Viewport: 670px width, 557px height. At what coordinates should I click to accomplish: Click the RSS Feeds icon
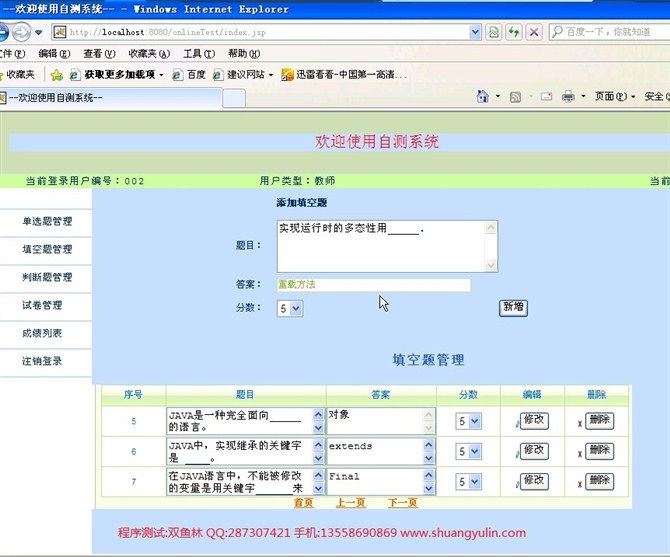pyautogui.click(x=515, y=97)
